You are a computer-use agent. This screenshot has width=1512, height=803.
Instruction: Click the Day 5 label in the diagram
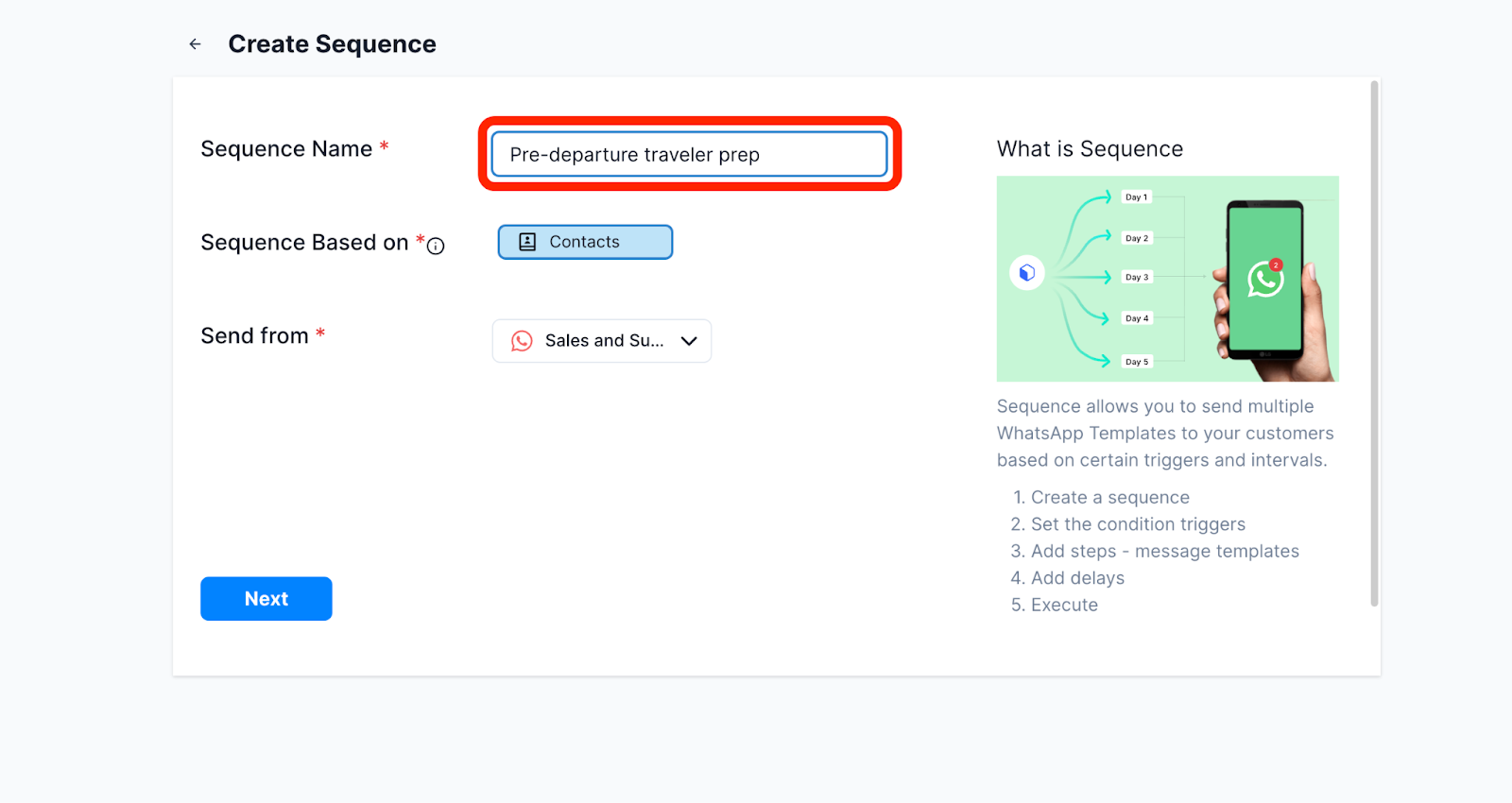tap(1136, 362)
